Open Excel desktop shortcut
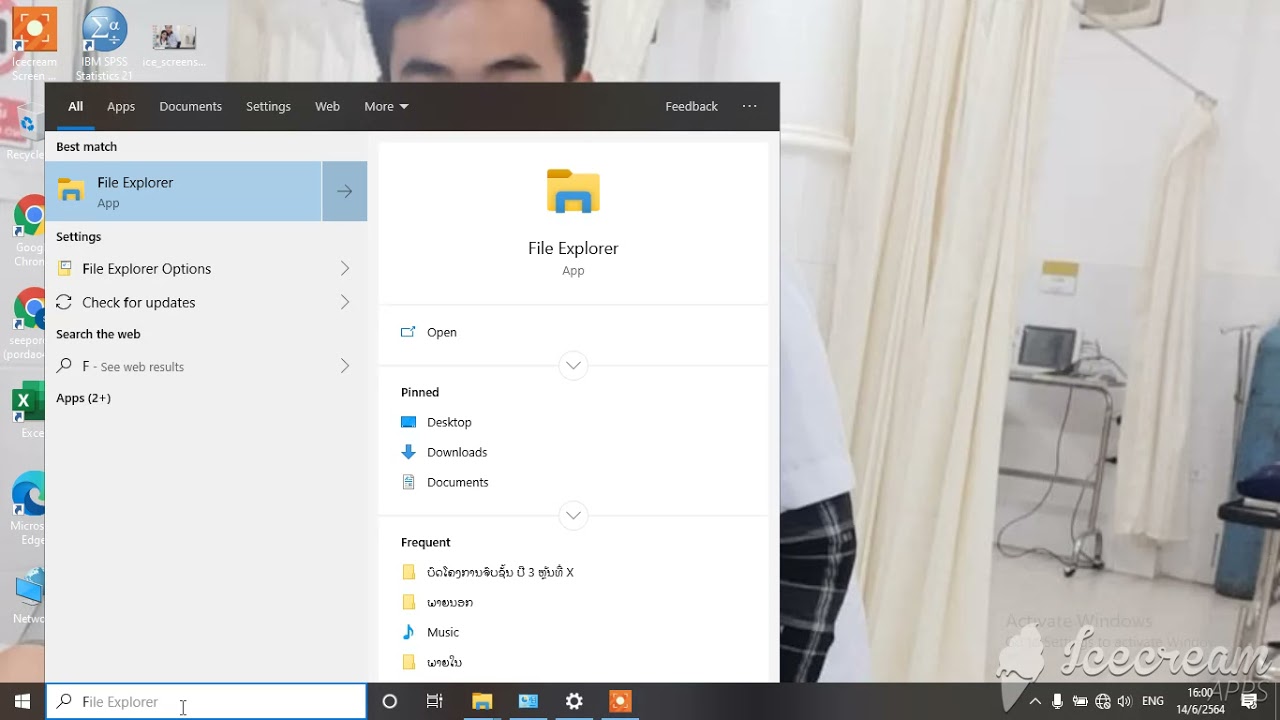The image size is (1280, 720). pos(30,410)
